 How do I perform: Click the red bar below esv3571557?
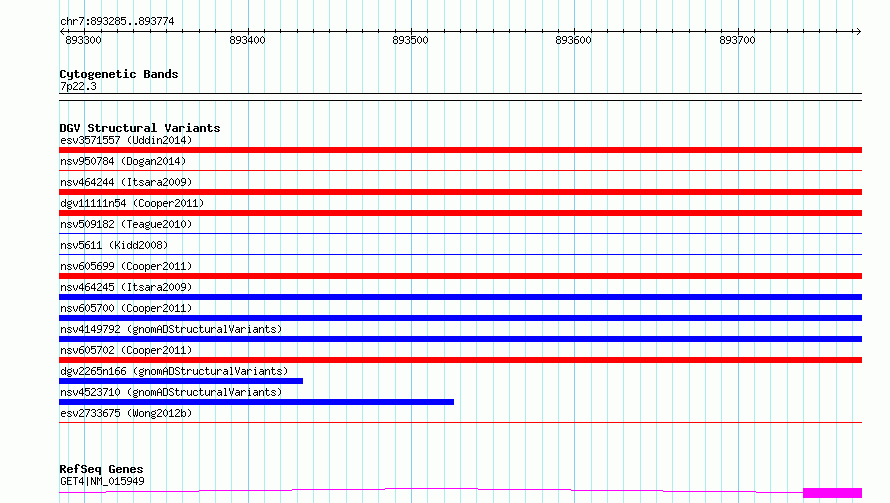(460, 150)
